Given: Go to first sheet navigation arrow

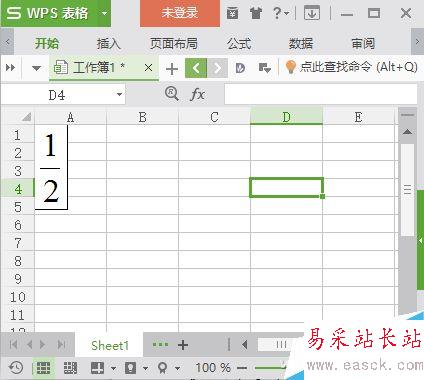Looking at the screenshot, I should click(x=13, y=344).
